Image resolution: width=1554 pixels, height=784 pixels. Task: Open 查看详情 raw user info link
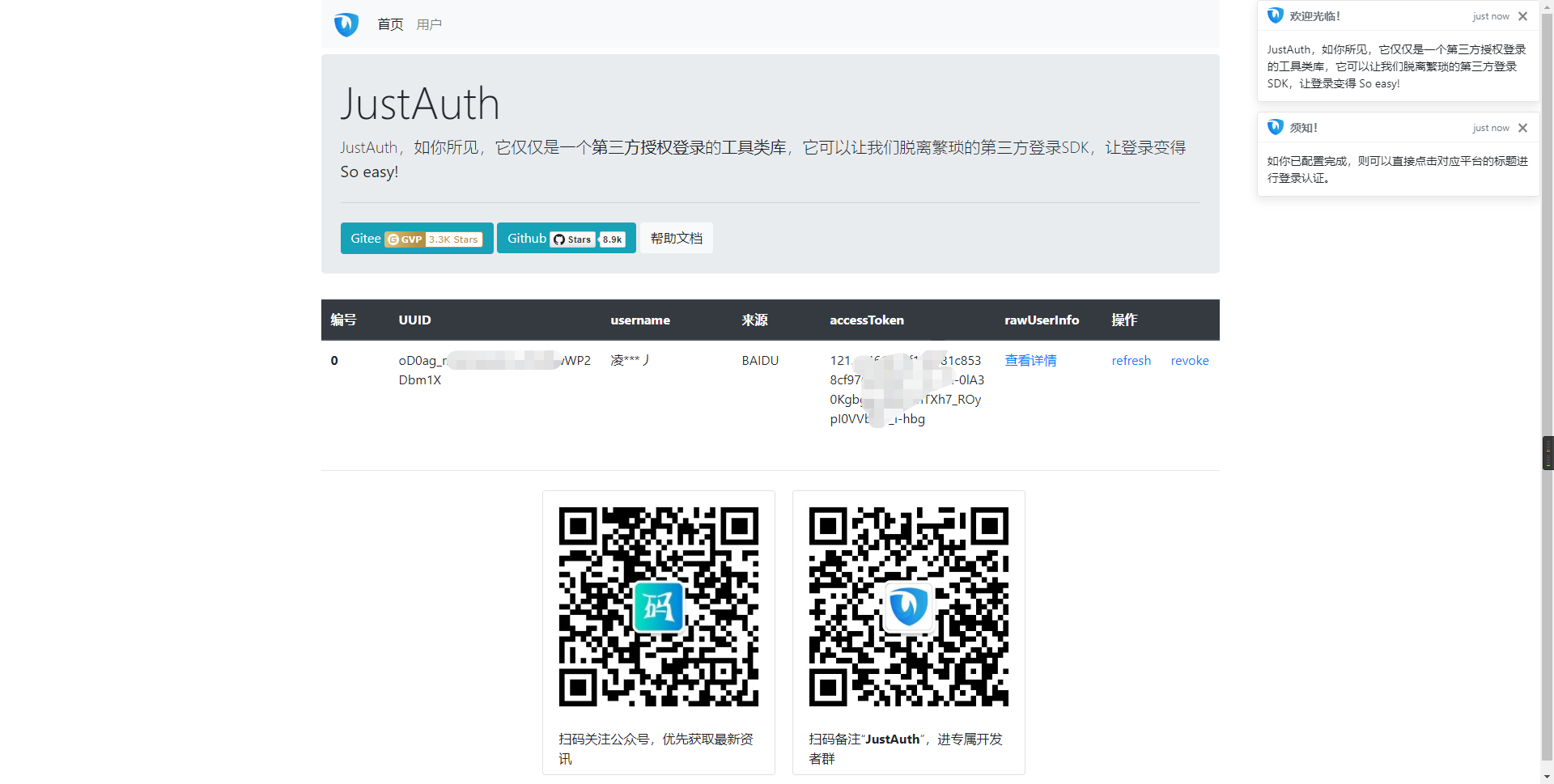pos(1030,360)
